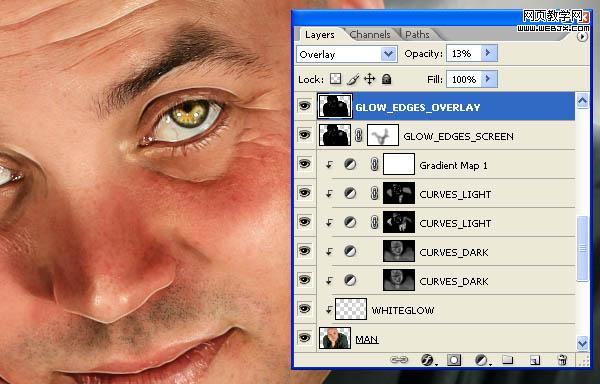Image resolution: width=600 pixels, height=384 pixels.
Task: Click mask link icon on GLOW_EDGES_SCREEN
Action: point(359,135)
